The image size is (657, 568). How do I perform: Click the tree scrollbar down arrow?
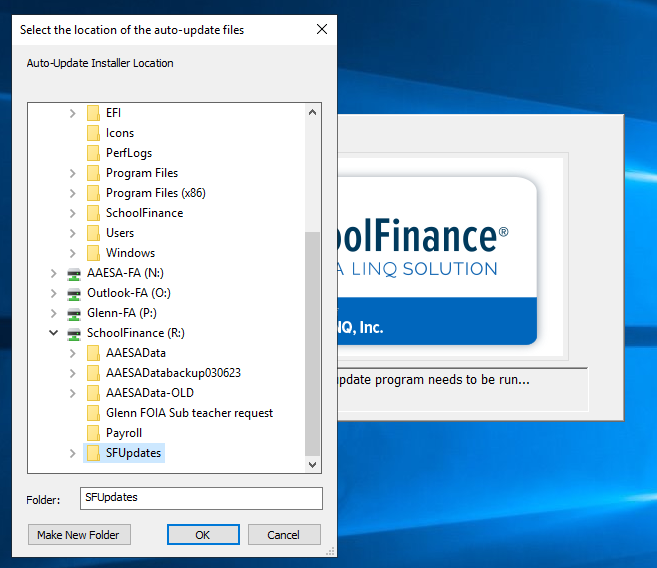[x=312, y=465]
